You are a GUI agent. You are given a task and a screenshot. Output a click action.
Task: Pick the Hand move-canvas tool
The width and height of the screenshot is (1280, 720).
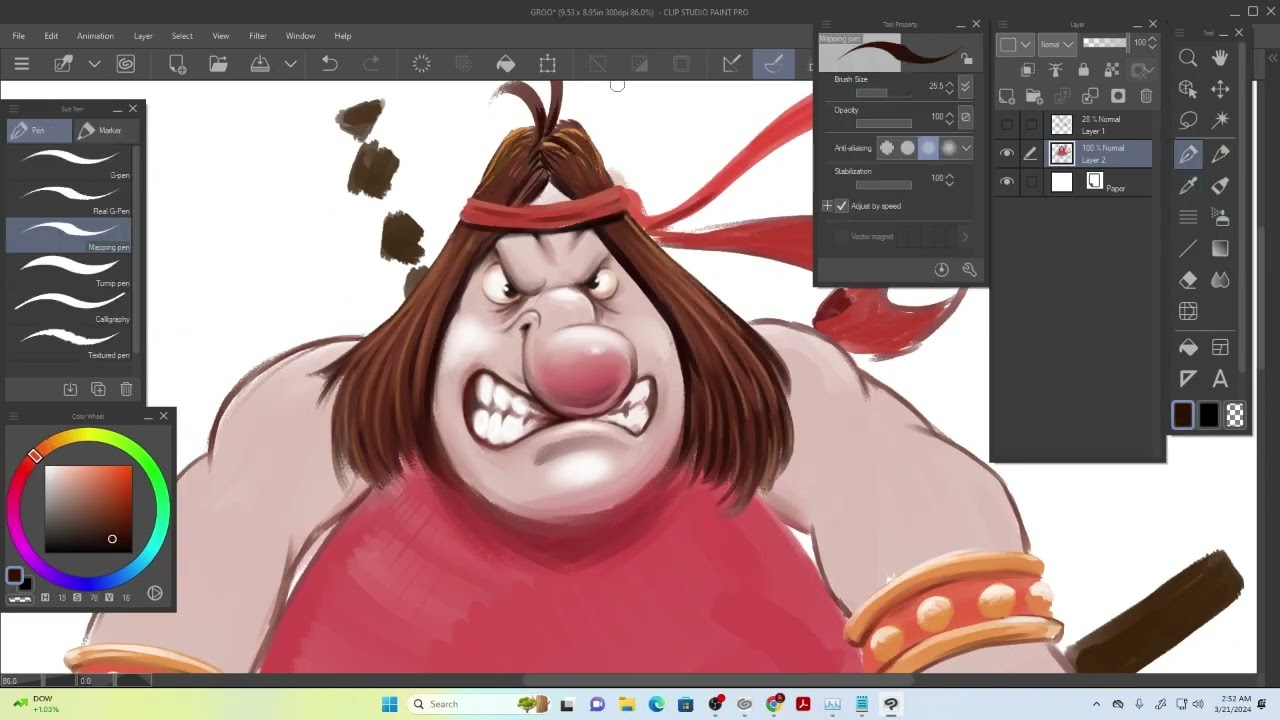[x=1220, y=58]
